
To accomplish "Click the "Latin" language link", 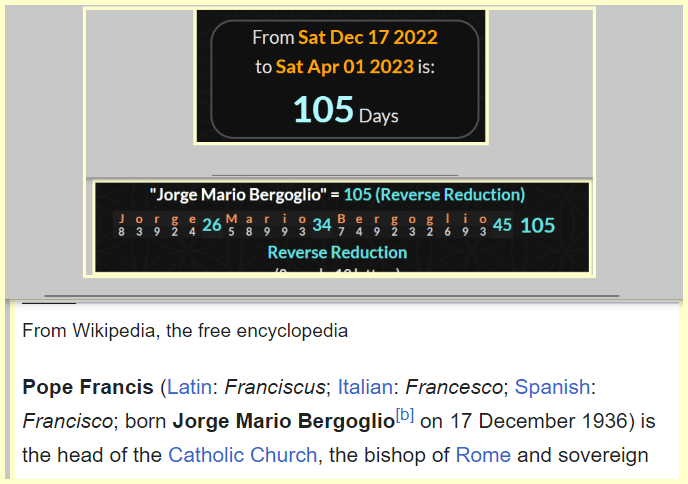I will [188, 386].
